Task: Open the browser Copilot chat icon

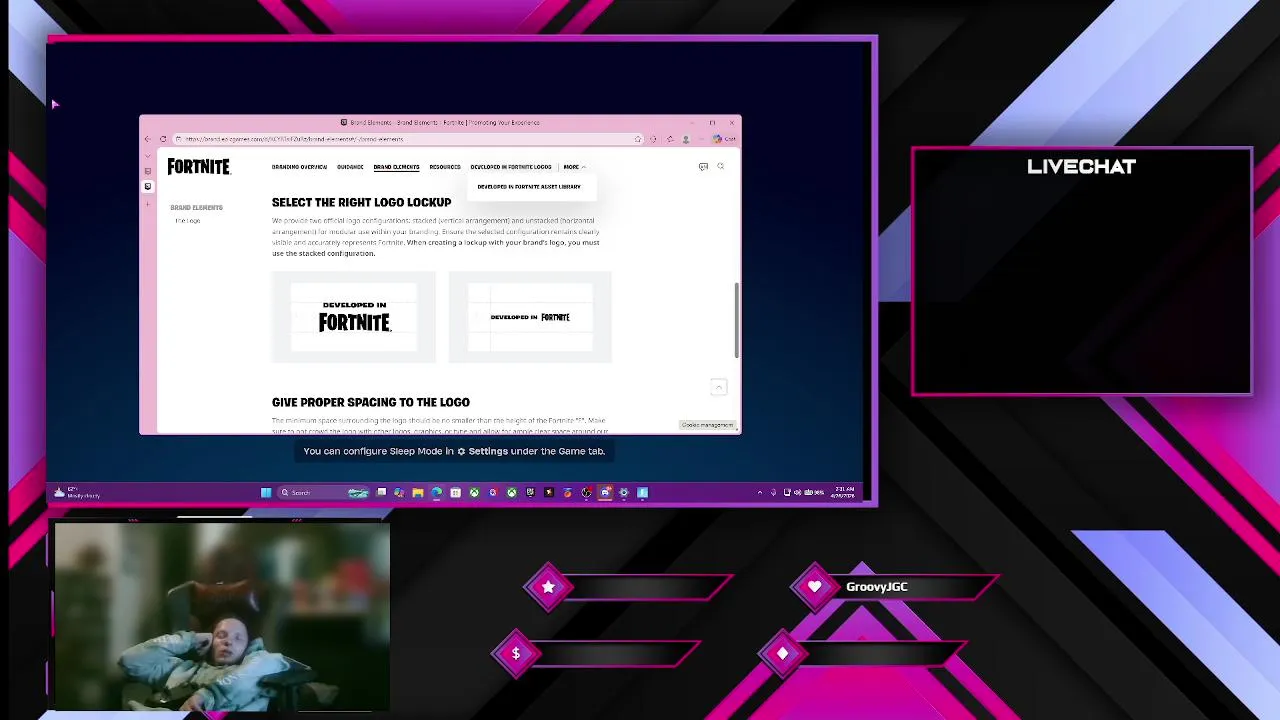Action: 726,139
